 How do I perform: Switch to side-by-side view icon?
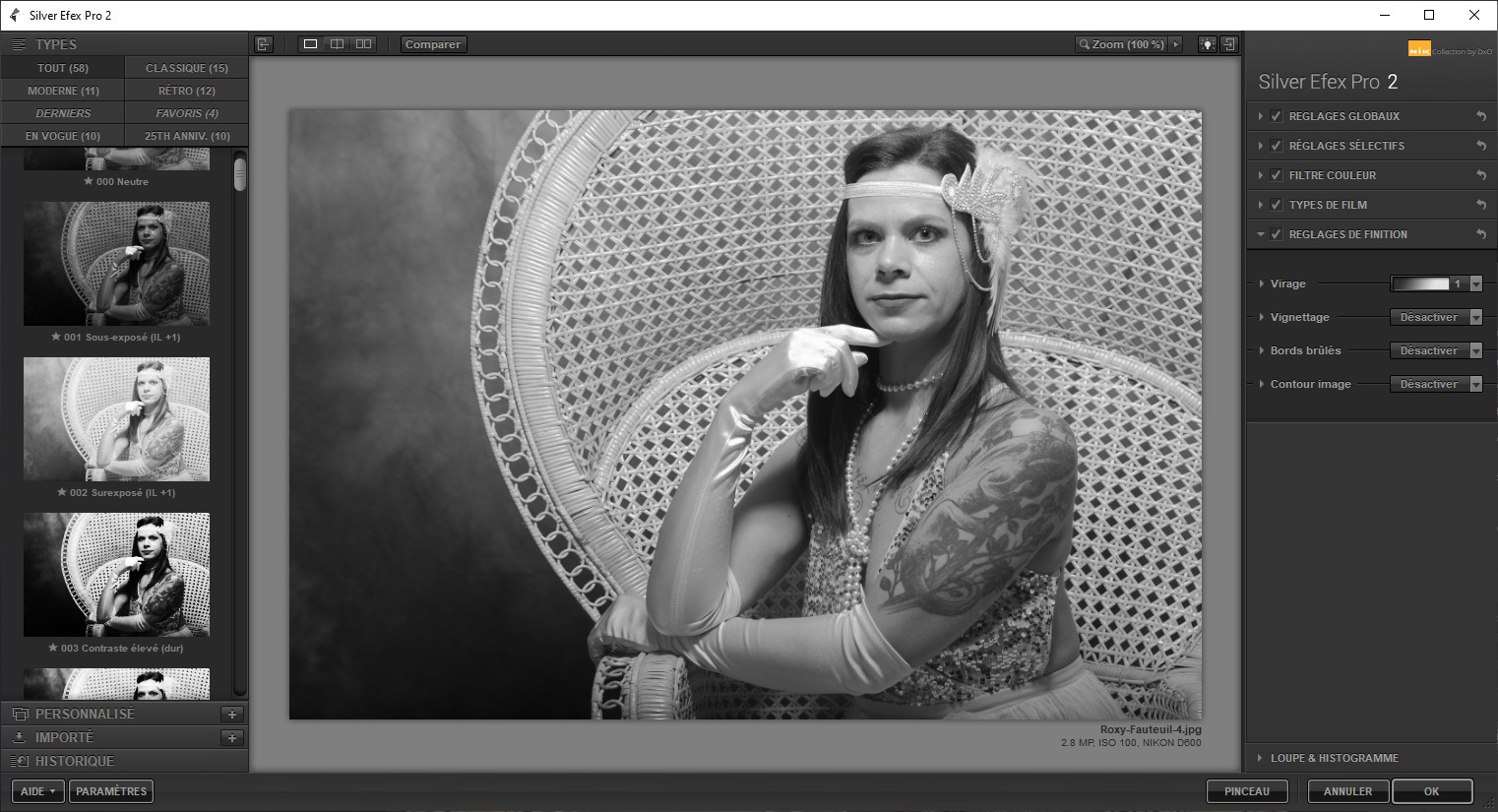pos(363,43)
